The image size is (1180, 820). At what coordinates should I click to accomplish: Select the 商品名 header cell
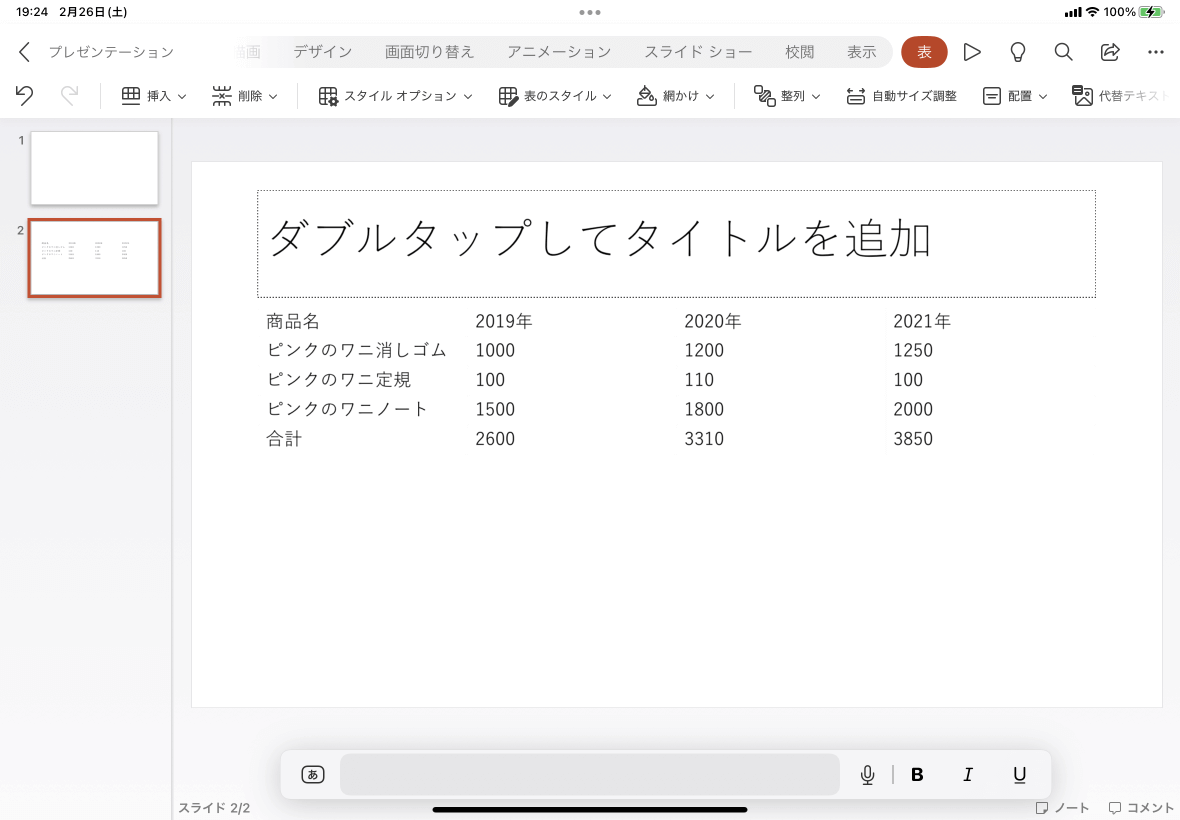(x=293, y=321)
